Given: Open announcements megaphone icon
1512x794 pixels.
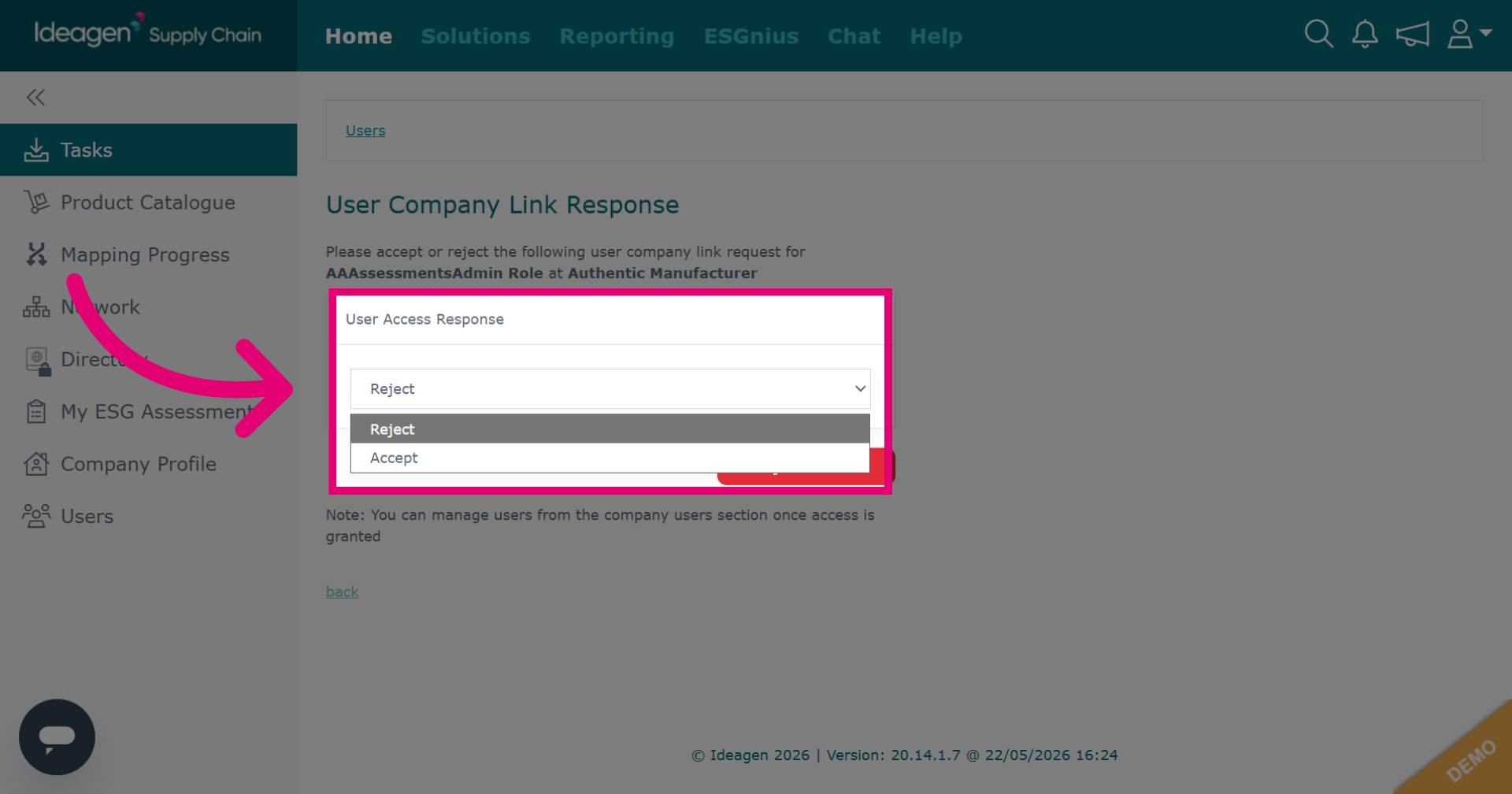Looking at the screenshot, I should 1412,35.
